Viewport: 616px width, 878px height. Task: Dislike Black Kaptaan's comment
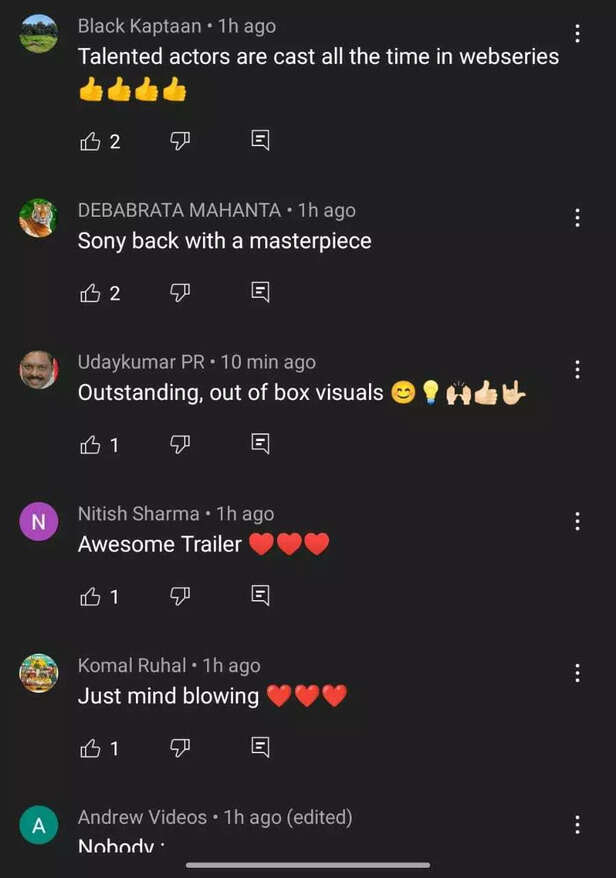180,141
